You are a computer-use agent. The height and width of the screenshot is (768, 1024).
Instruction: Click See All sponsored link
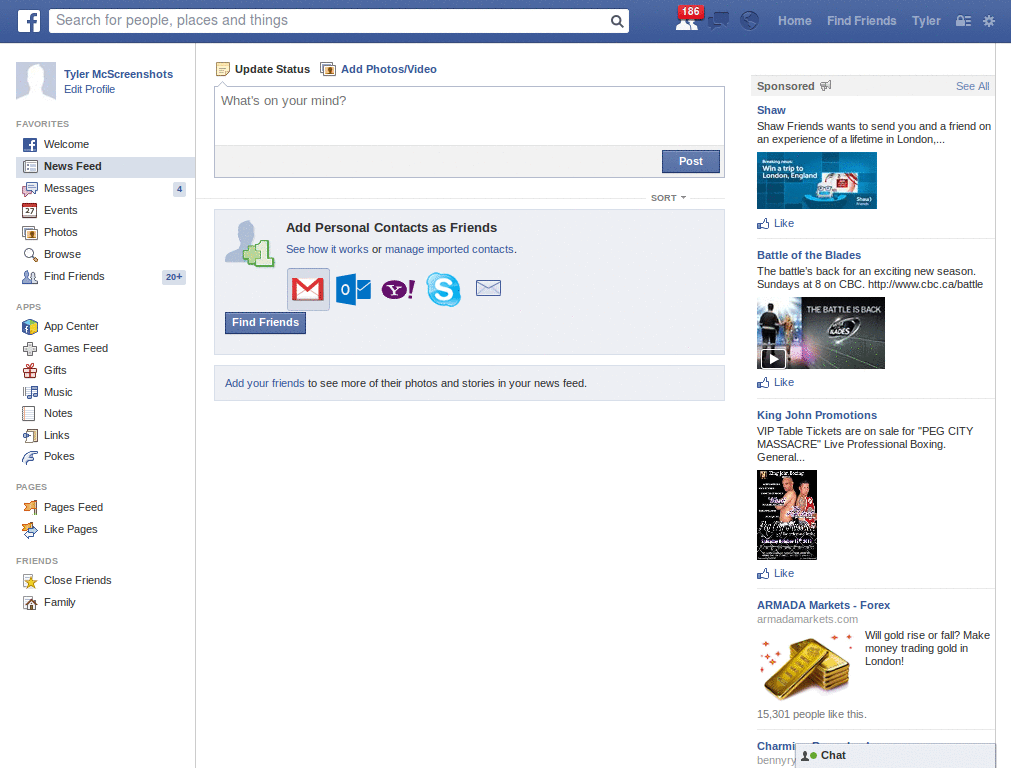point(972,86)
